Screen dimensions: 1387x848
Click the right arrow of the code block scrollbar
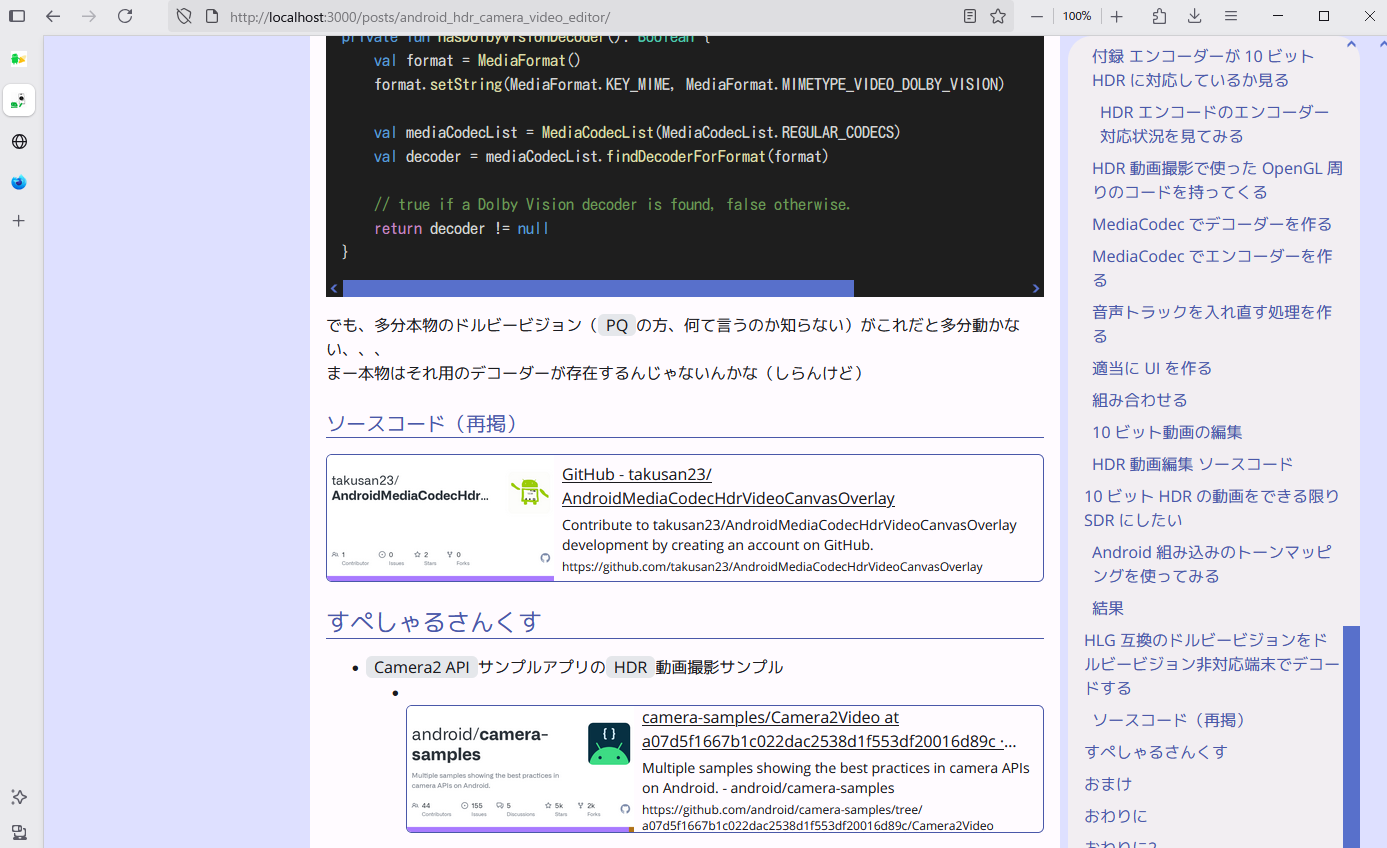click(1035, 288)
